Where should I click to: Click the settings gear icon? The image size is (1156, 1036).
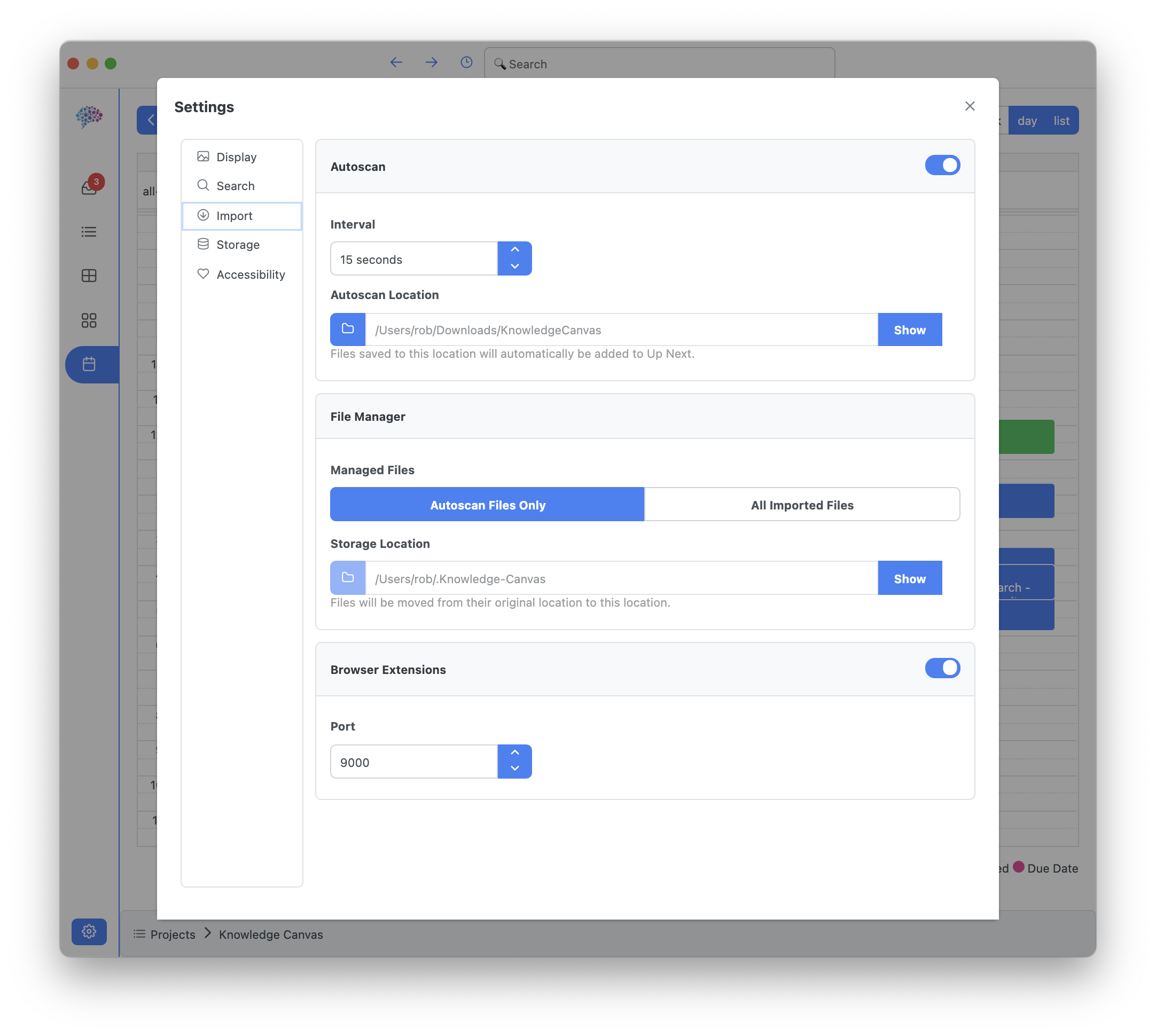89,932
